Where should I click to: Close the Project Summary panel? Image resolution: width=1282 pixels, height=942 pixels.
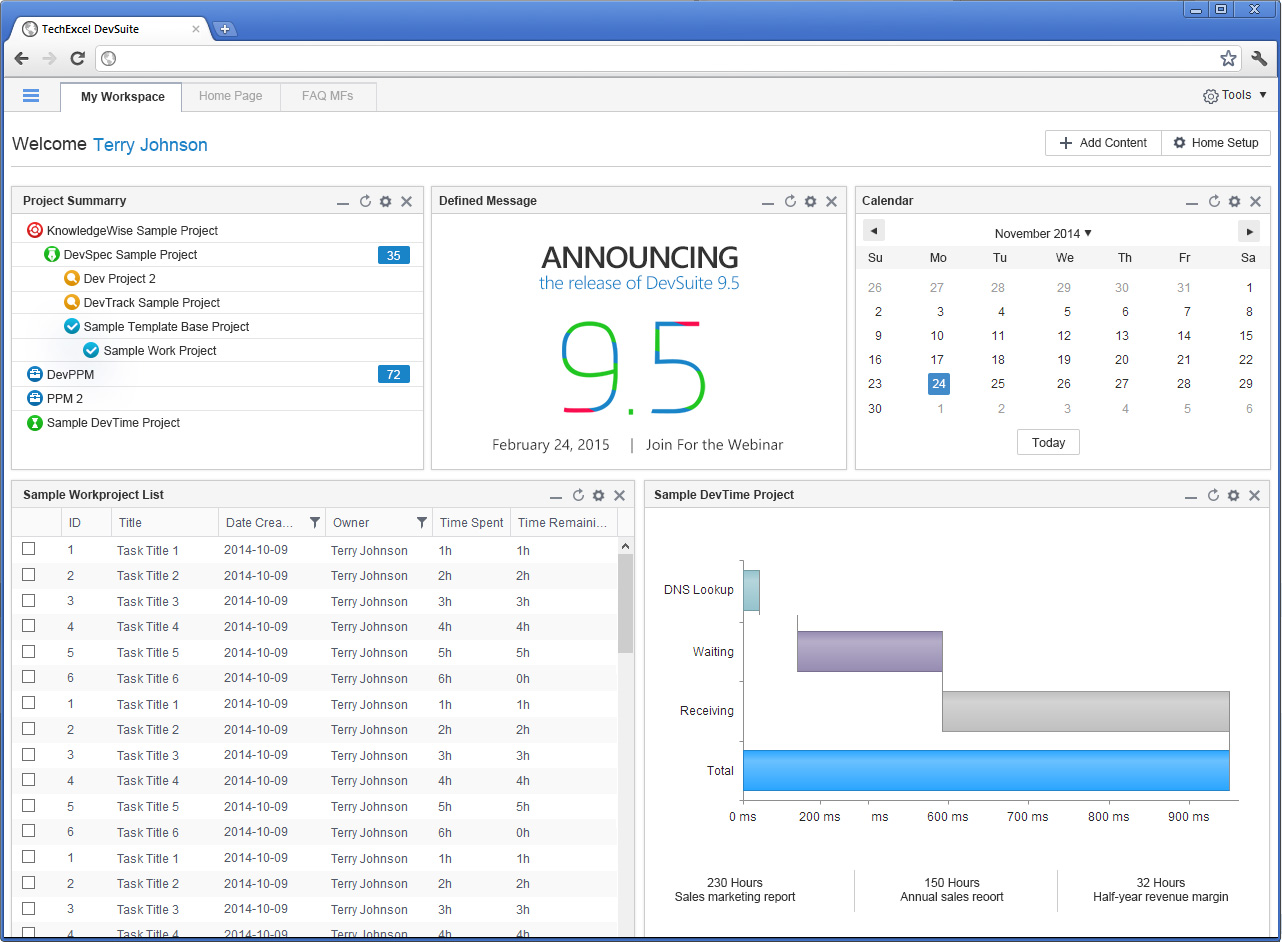pos(407,201)
